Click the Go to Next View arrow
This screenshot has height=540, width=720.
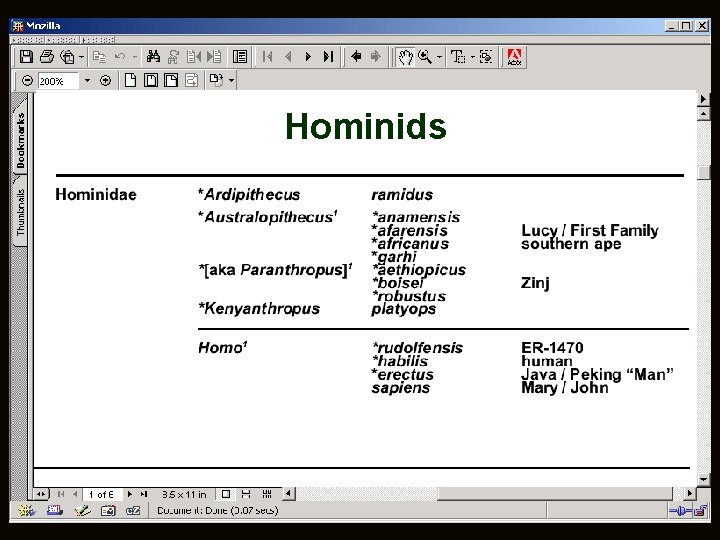click(376, 56)
